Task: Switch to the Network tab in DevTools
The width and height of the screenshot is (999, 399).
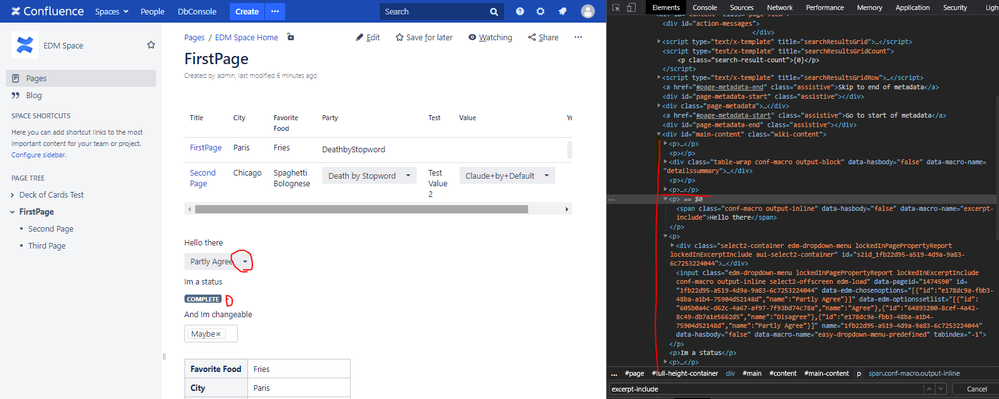Action: pyautogui.click(x=780, y=8)
